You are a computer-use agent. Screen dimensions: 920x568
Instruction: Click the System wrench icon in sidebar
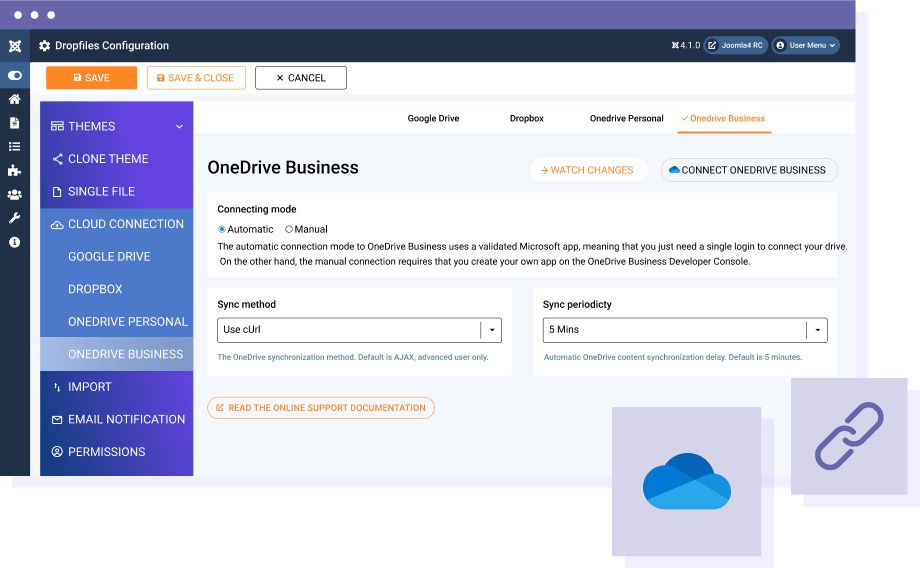14,218
